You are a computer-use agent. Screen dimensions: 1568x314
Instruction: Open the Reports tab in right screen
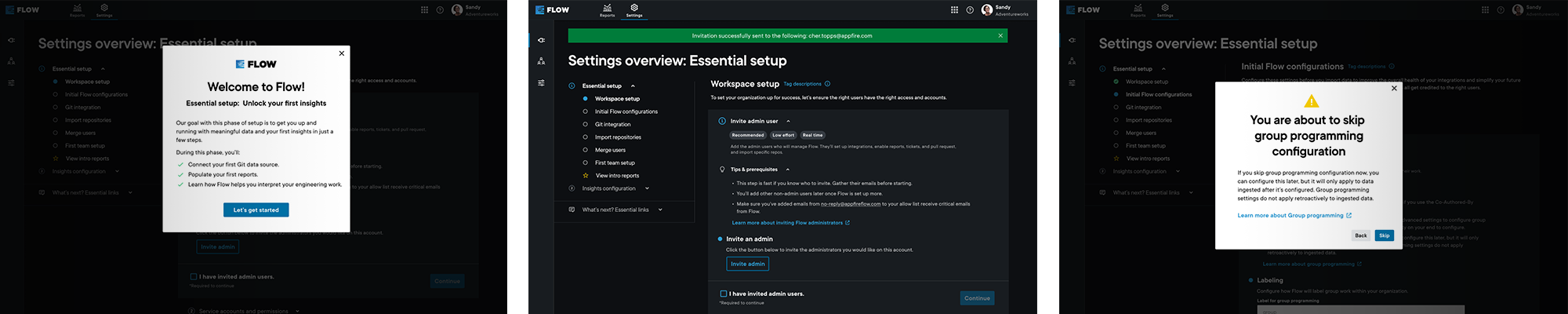pos(1138,10)
